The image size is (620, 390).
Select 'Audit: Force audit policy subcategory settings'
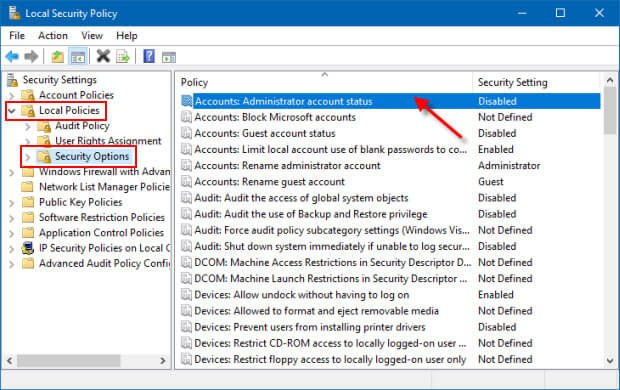(x=332, y=230)
